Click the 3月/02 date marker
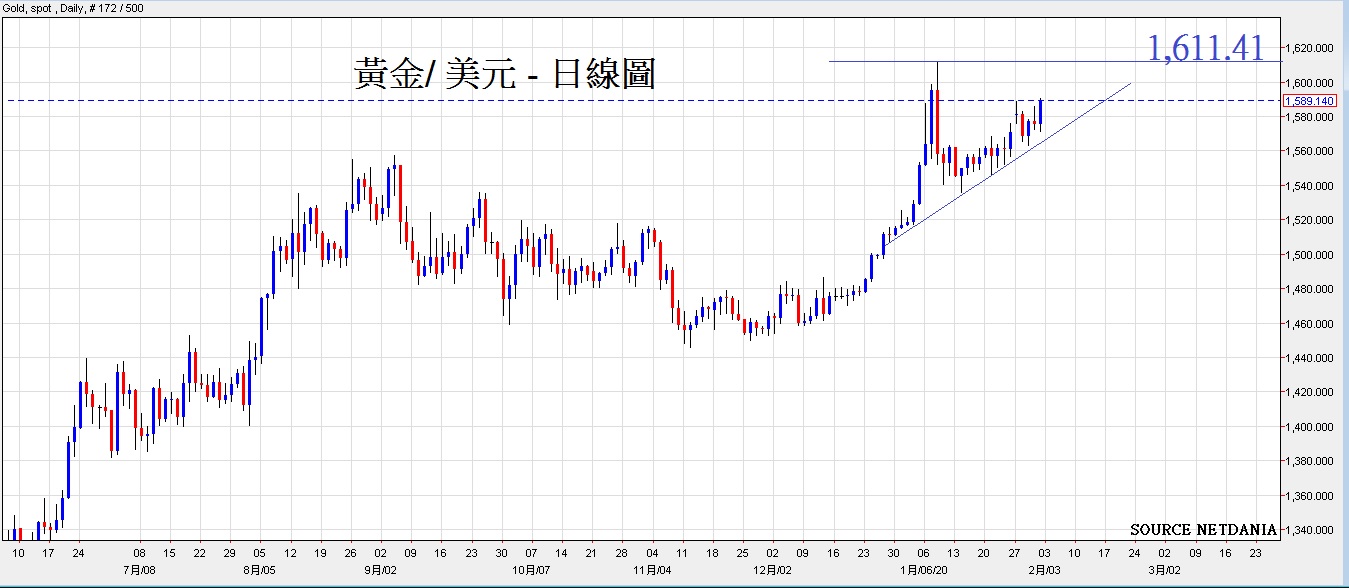1349x588 pixels. click(x=1164, y=570)
